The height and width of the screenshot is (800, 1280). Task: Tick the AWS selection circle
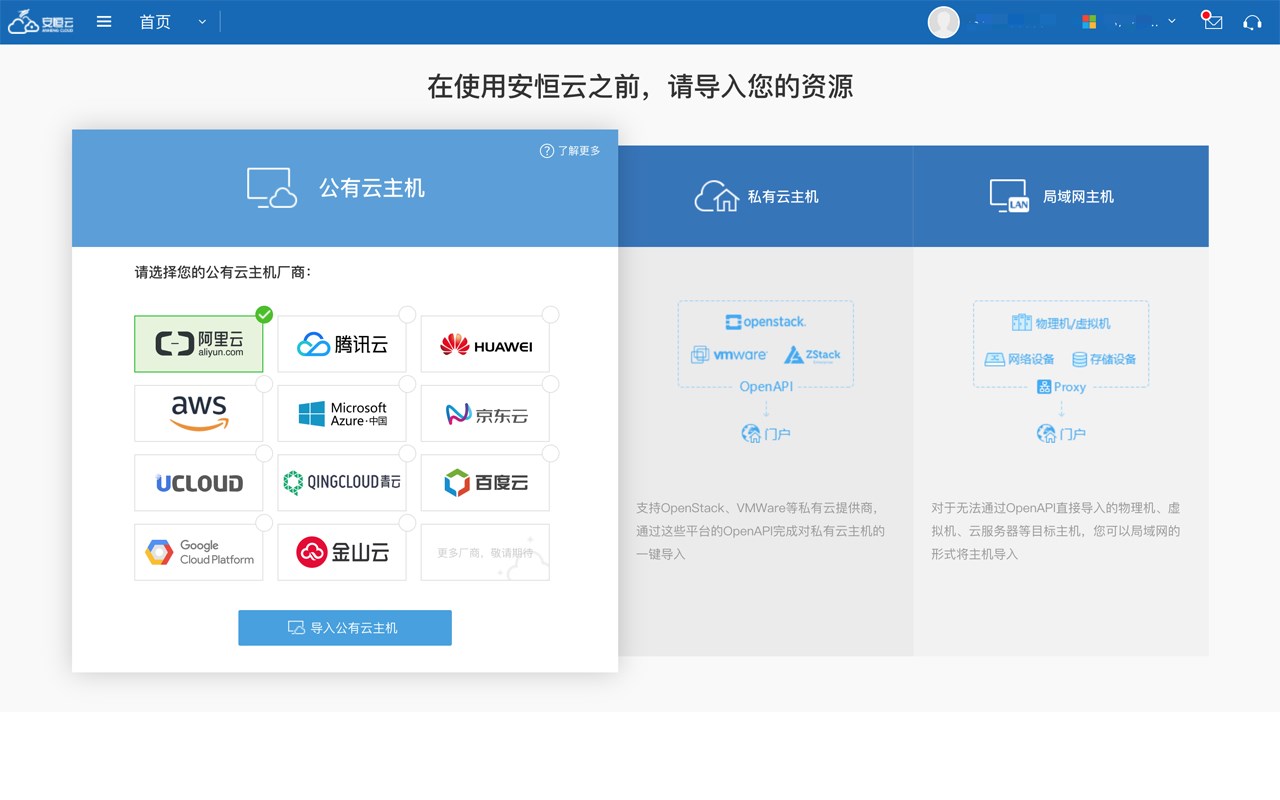[264, 384]
